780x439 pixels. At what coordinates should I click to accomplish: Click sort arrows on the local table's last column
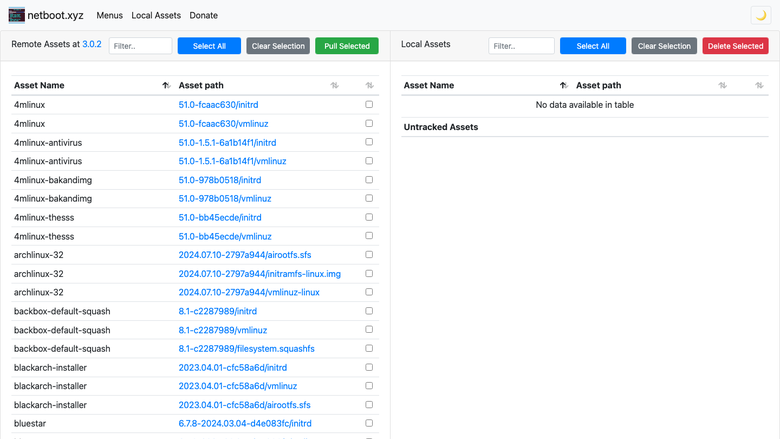tap(759, 86)
